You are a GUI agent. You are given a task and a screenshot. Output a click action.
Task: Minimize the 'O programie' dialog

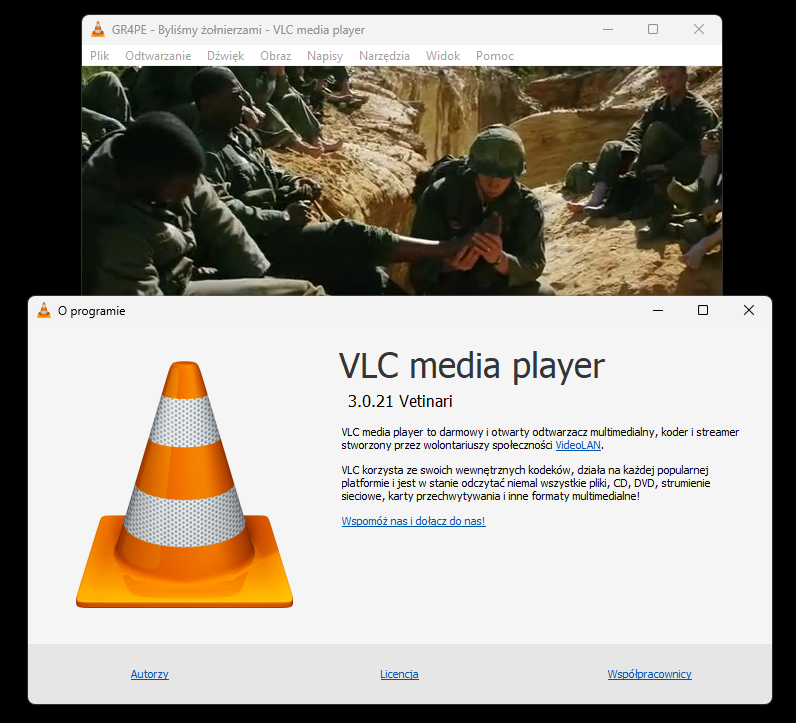pos(658,310)
